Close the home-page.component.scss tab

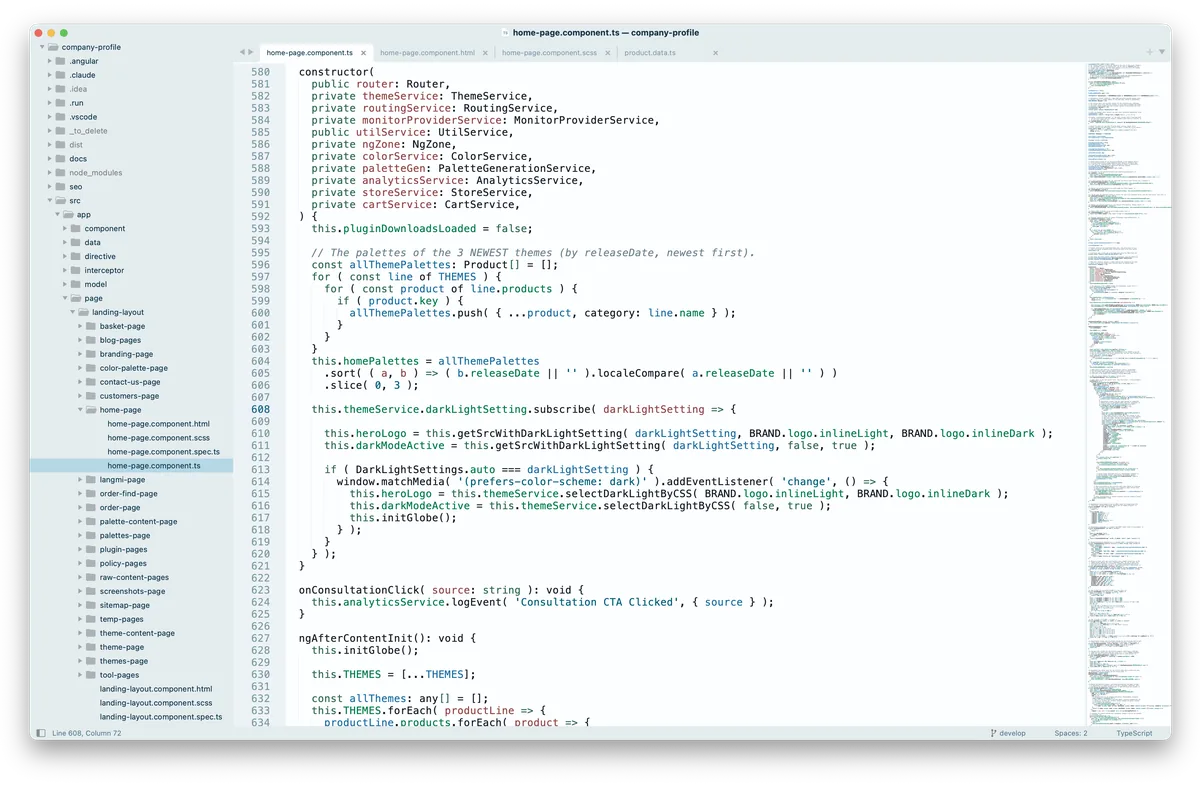(x=608, y=53)
